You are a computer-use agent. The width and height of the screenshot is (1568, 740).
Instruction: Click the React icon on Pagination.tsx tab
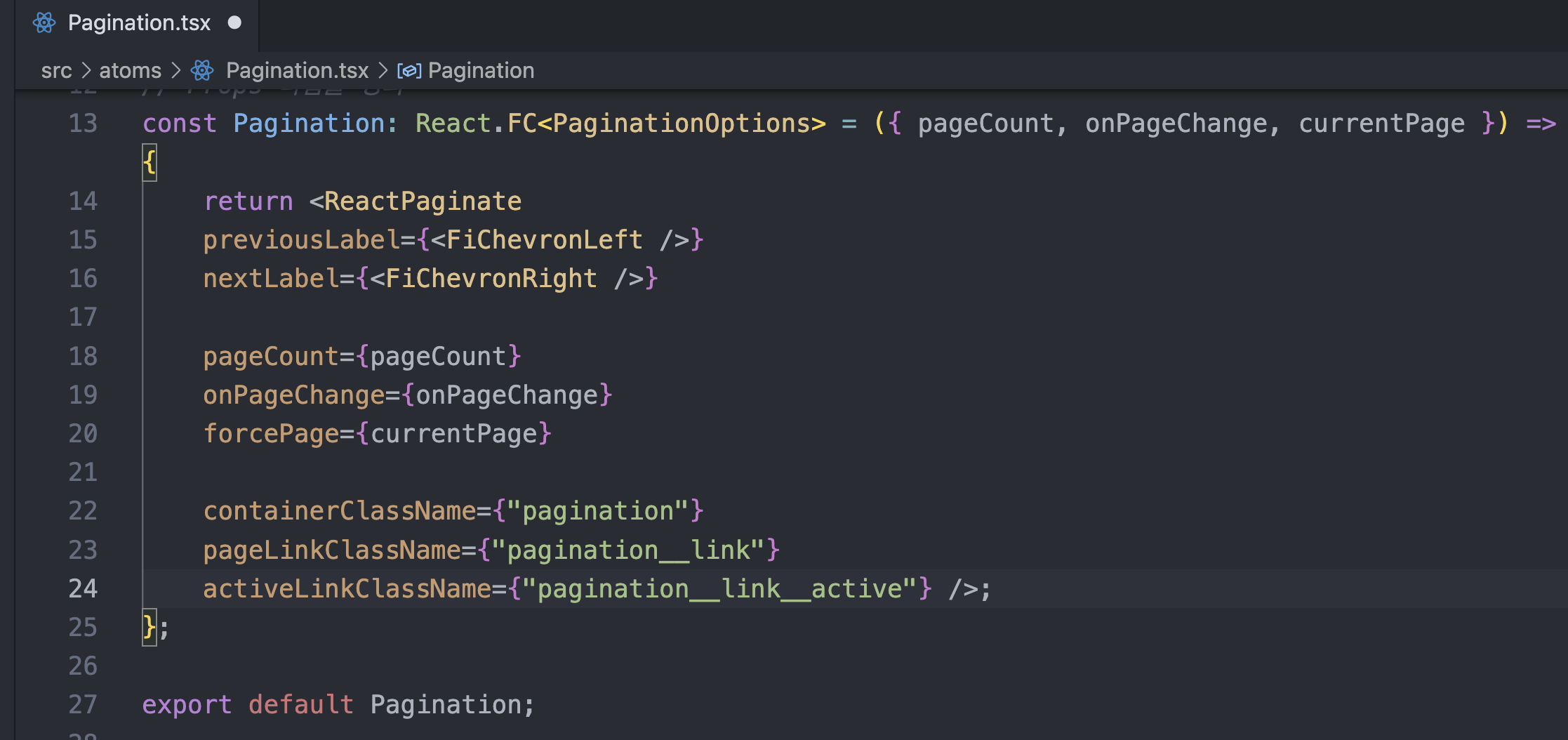[44, 23]
